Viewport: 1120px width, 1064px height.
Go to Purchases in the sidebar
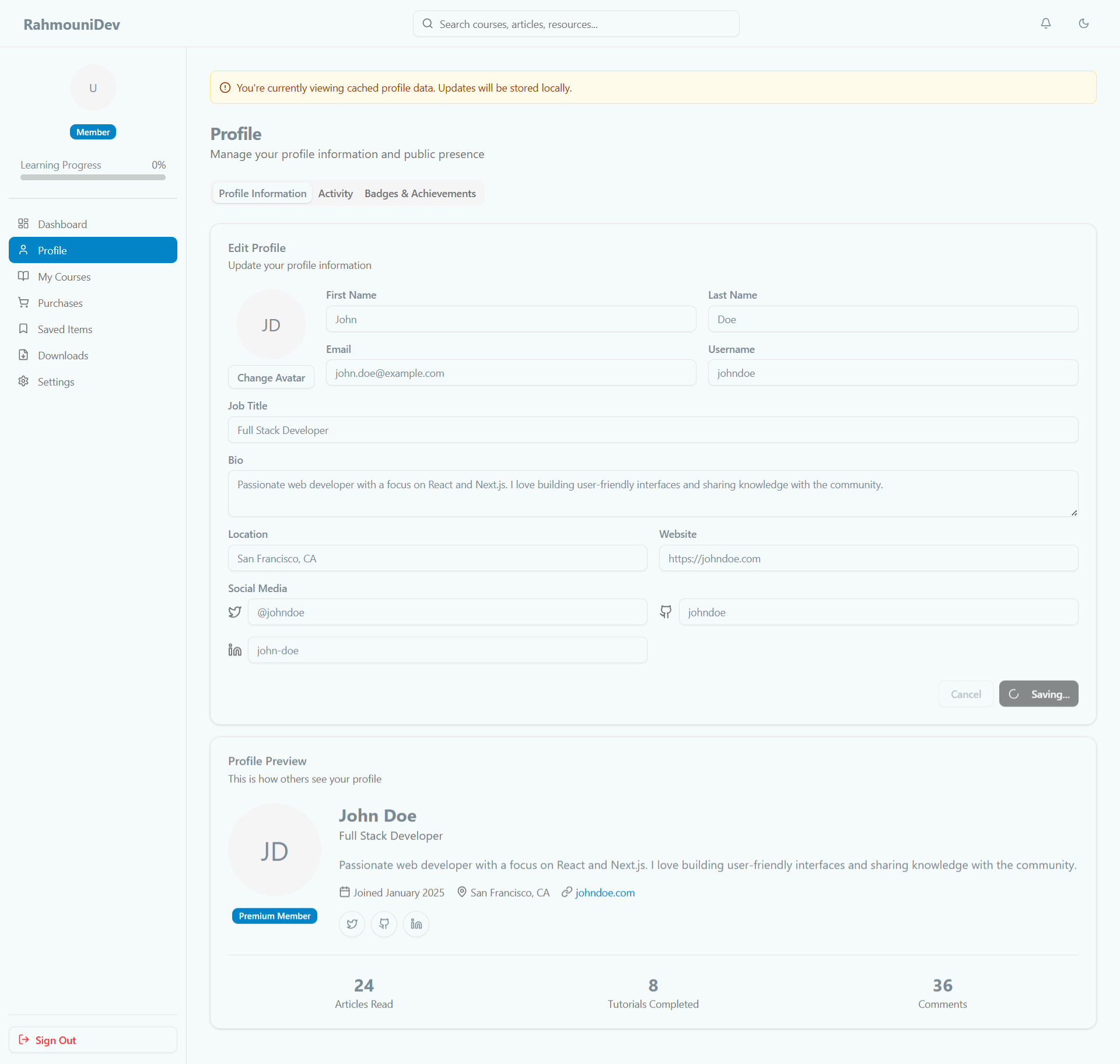coord(60,303)
